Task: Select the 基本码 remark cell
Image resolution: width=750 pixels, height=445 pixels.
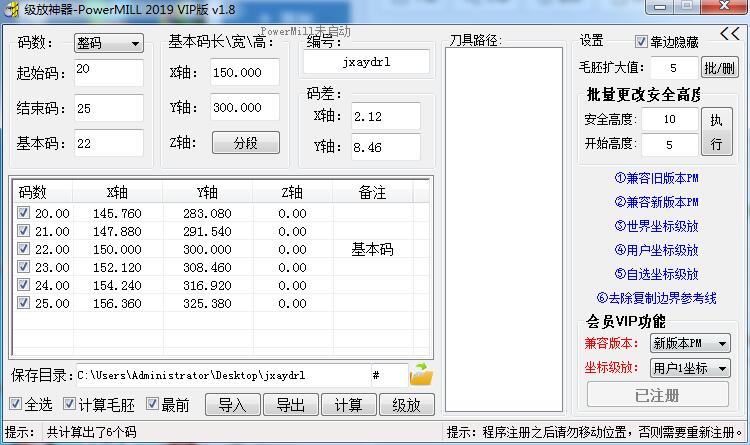Action: coord(373,249)
